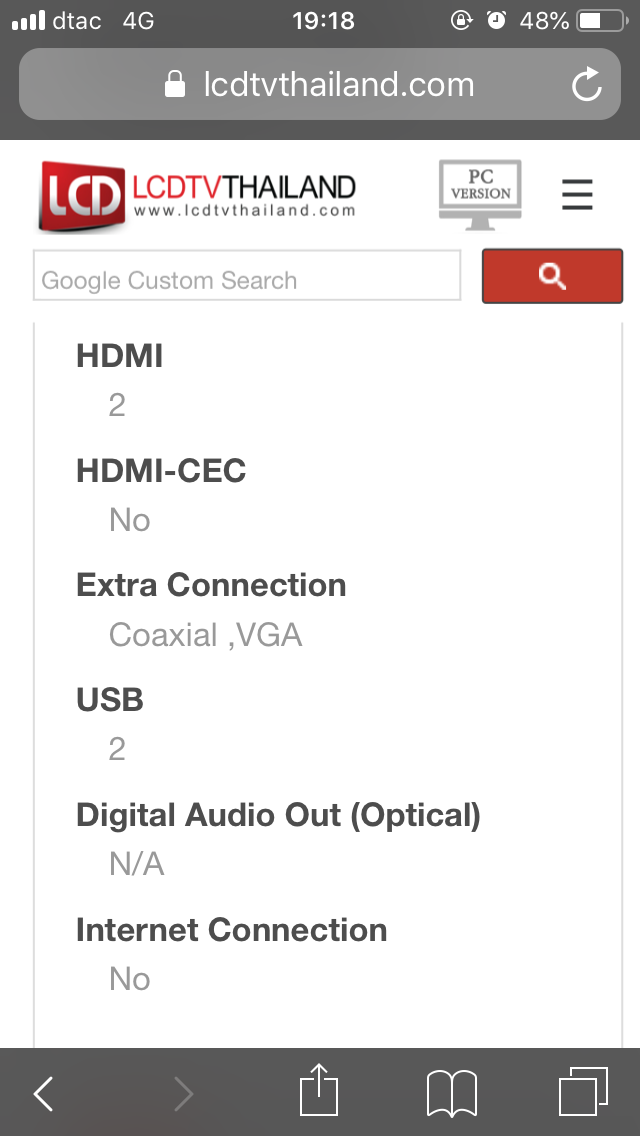This screenshot has height=1136, width=640.
Task: Tap the Extra Connection heading
Action: tap(211, 585)
